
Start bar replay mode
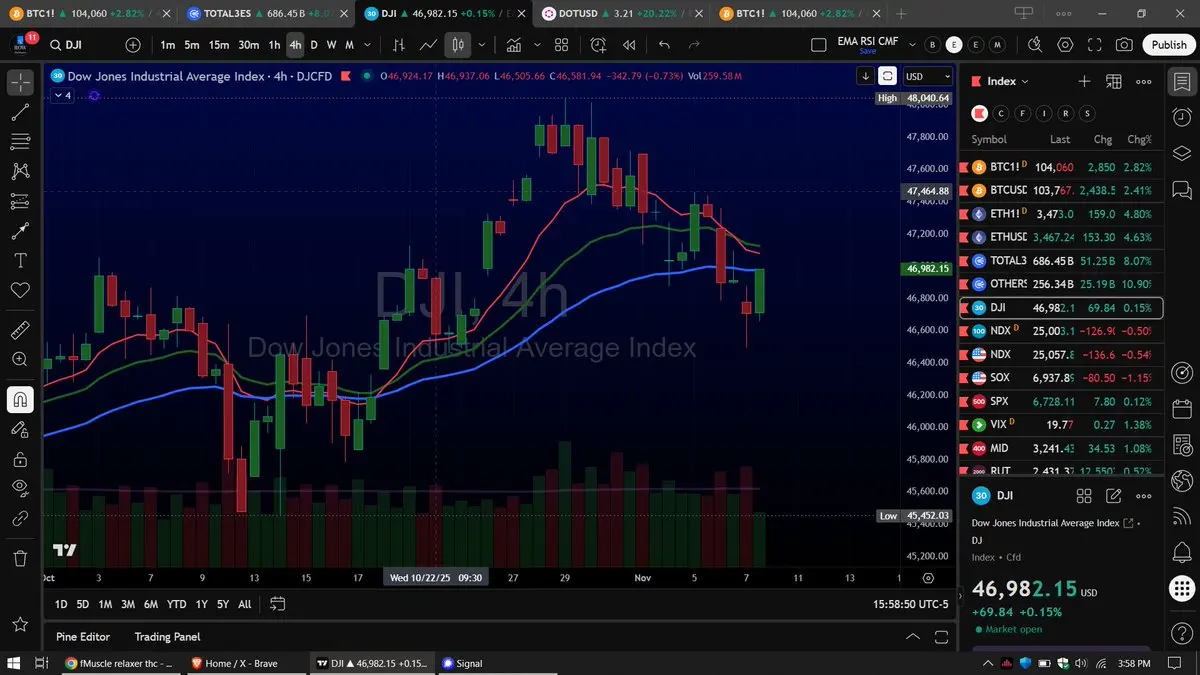click(x=629, y=45)
